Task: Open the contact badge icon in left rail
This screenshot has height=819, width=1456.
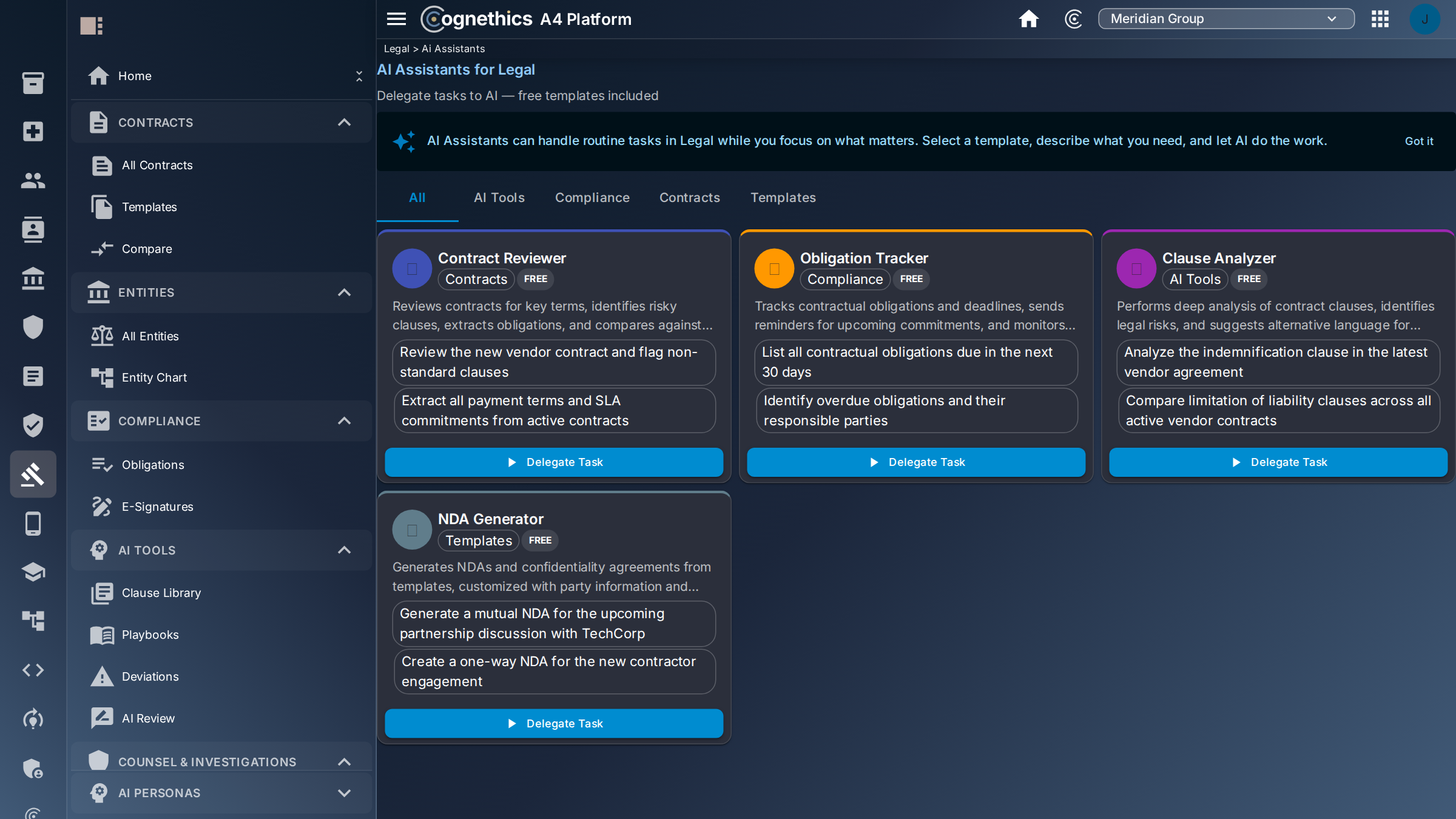Action: 33,229
